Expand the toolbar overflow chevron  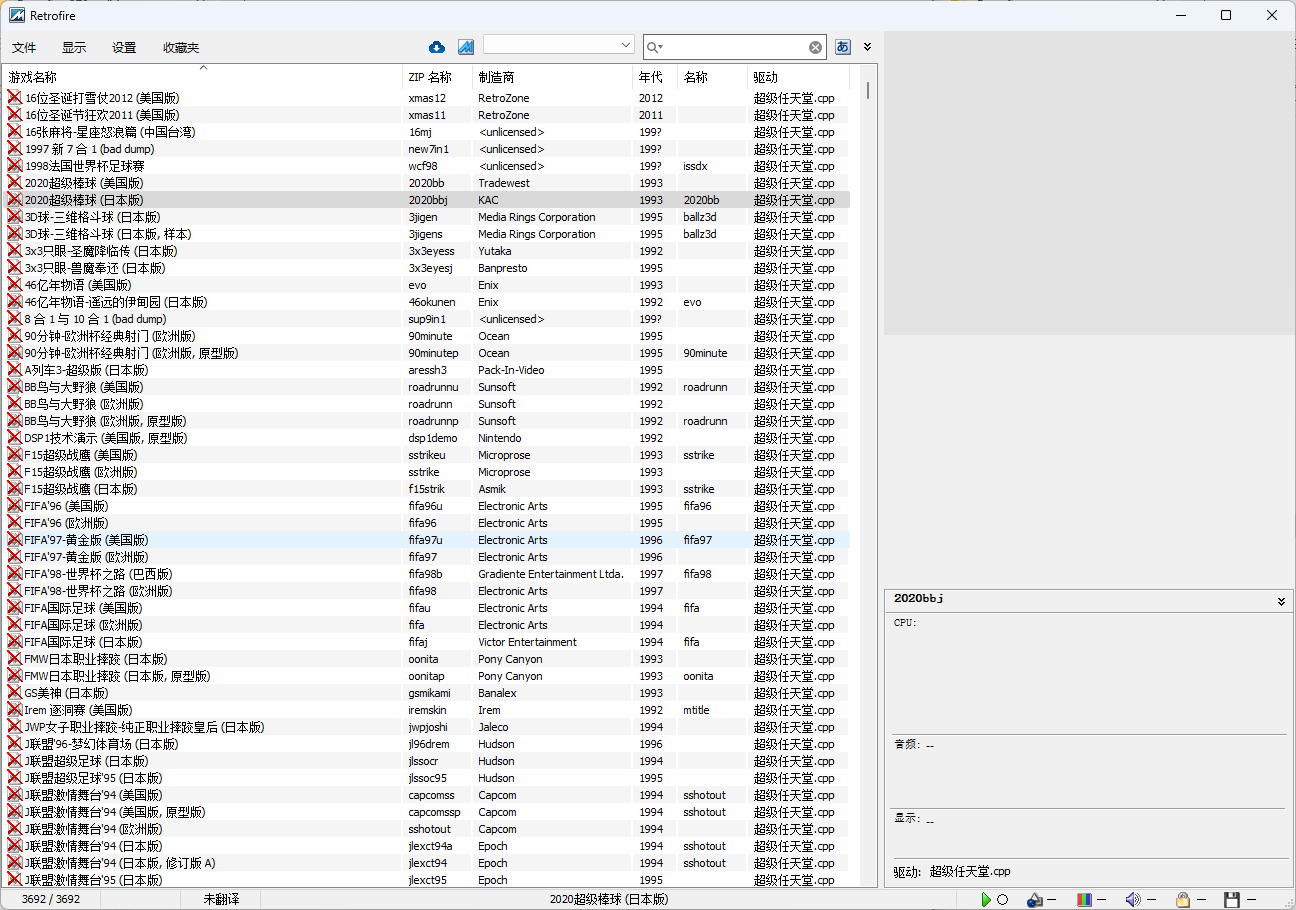[868, 47]
